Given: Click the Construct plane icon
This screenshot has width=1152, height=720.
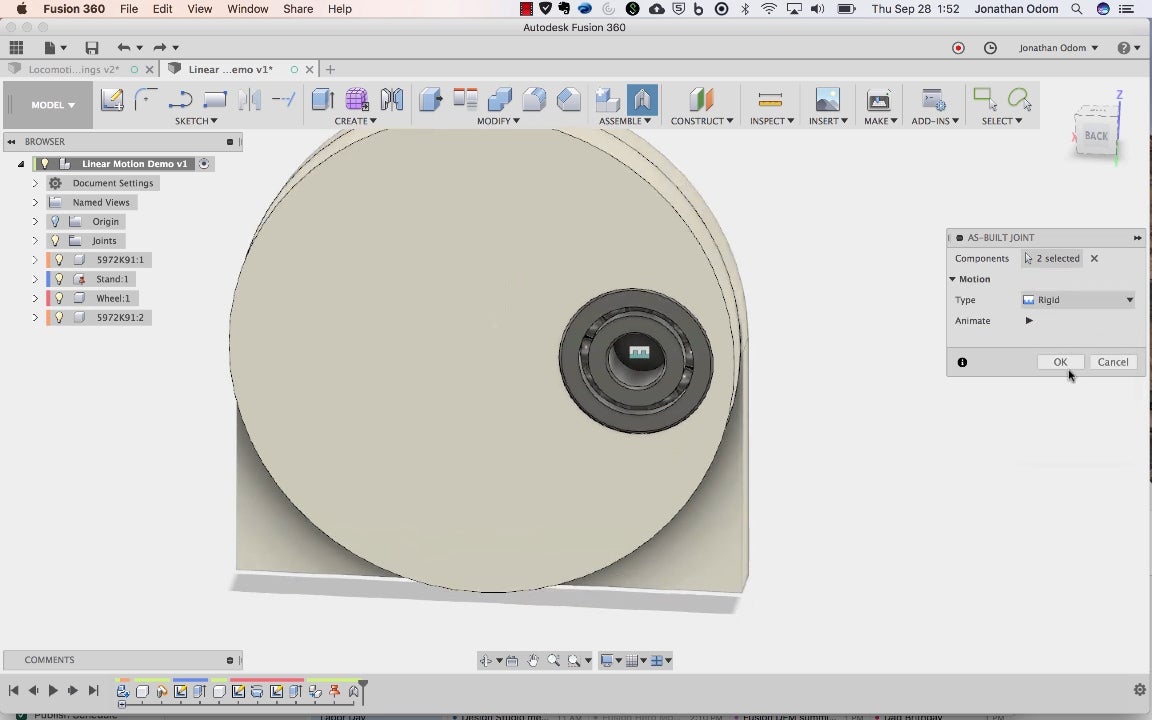Looking at the screenshot, I should pyautogui.click(x=701, y=99).
